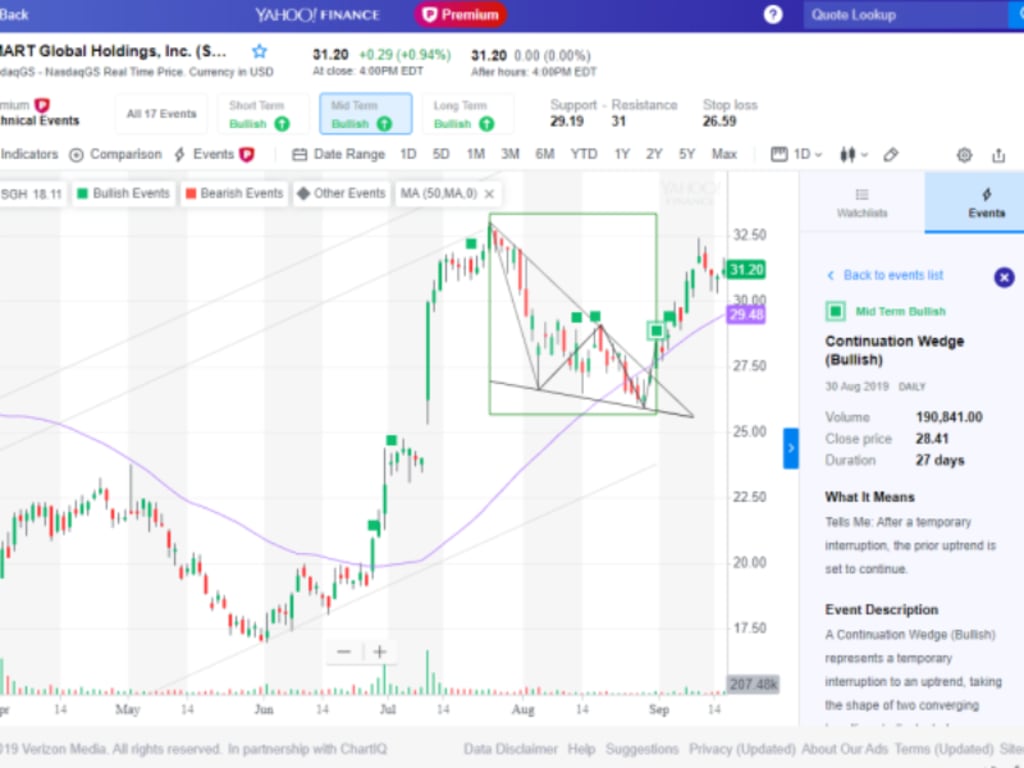Open Help footer link

(x=581, y=749)
